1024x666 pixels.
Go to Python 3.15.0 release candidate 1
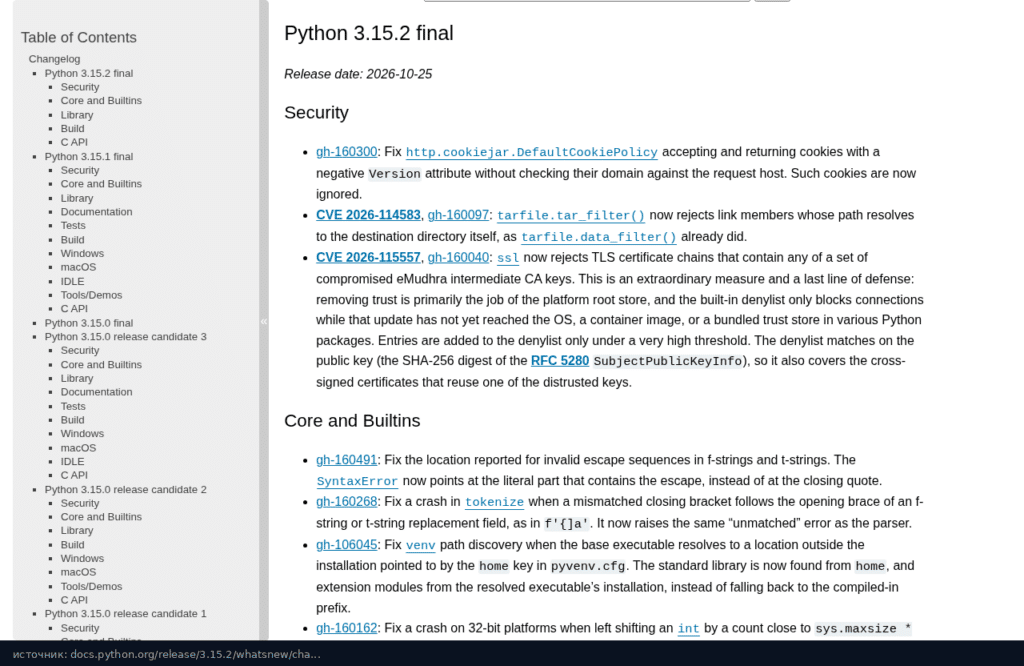pyautogui.click(x=125, y=614)
